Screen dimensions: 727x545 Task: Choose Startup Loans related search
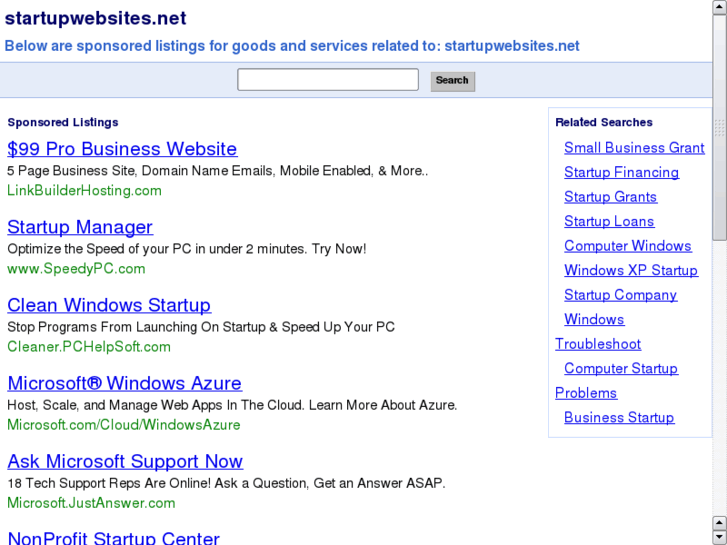tap(609, 221)
